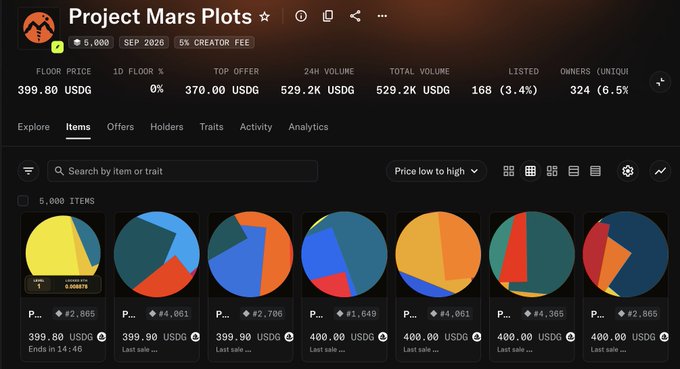Switch to large grid view
The image size is (680, 369).
(509, 171)
